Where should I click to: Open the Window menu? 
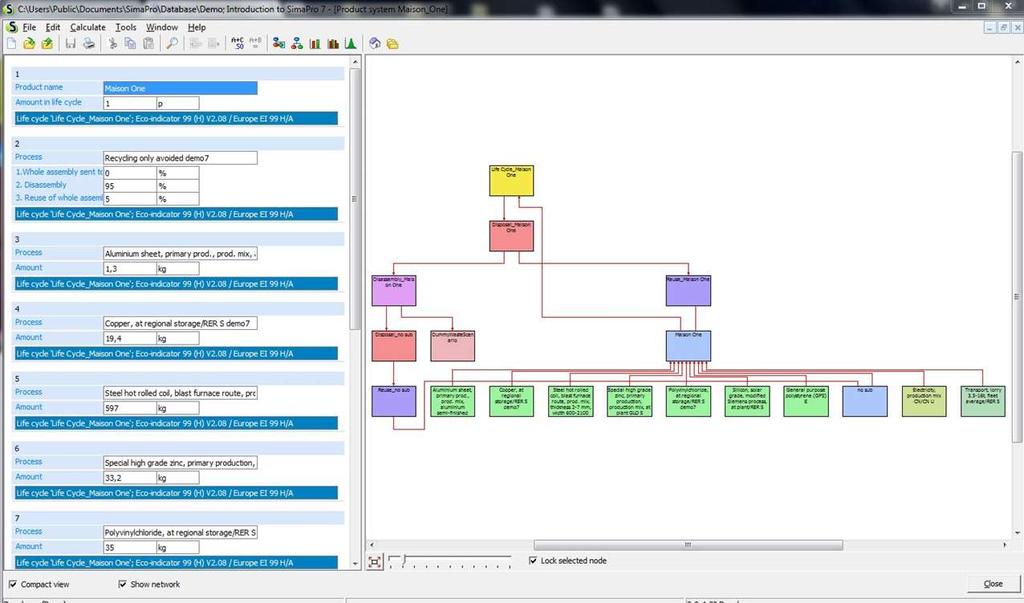[x=162, y=27]
